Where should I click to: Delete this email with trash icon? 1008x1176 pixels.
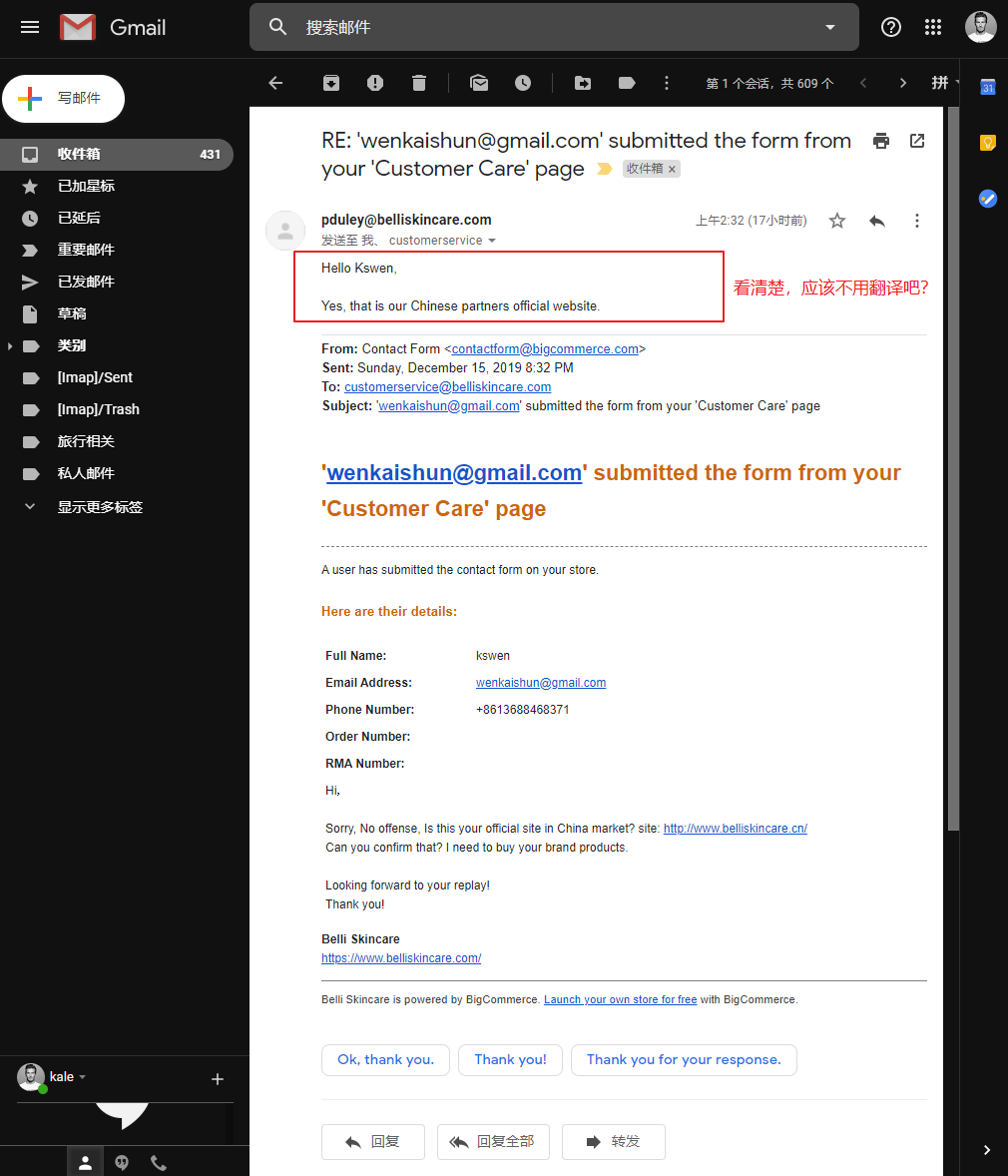point(419,83)
